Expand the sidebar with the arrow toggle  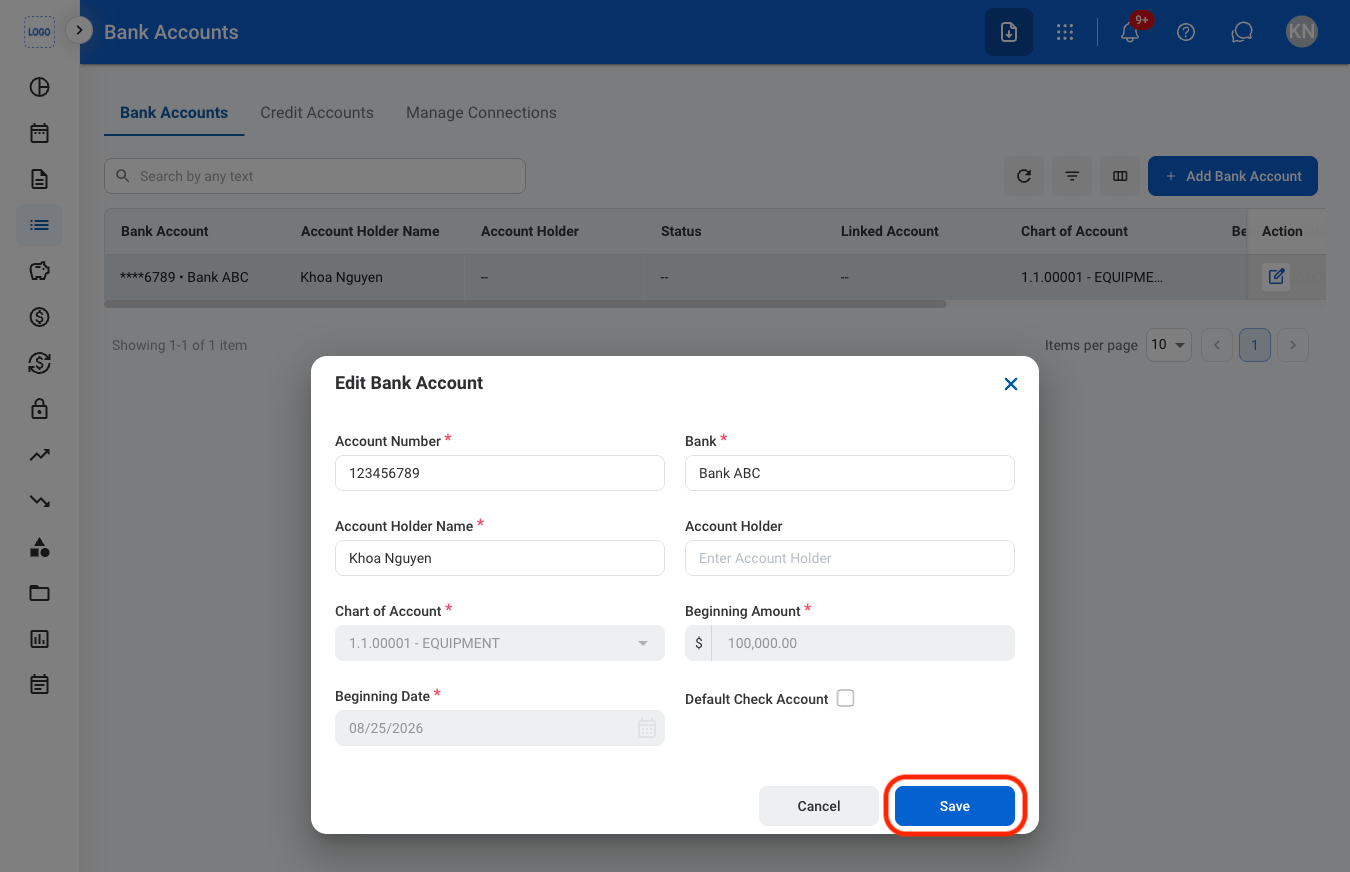pyautogui.click(x=79, y=30)
